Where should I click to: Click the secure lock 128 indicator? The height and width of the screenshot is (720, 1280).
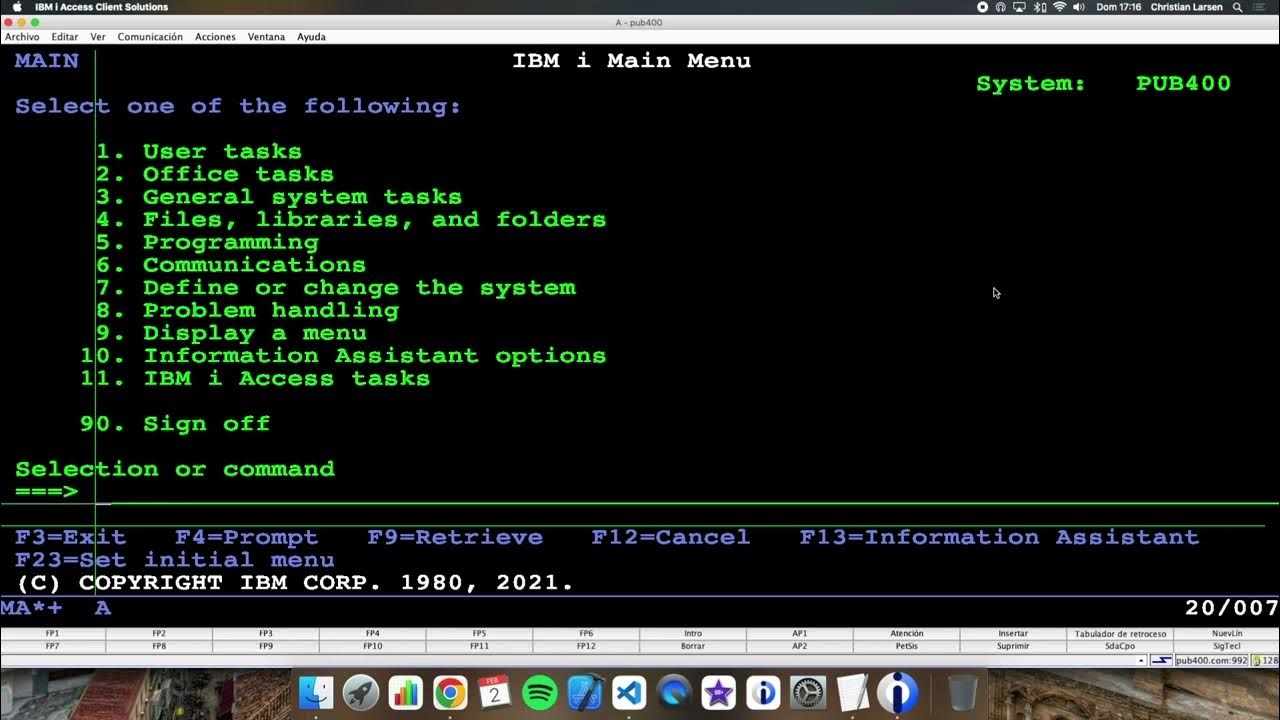click(1264, 660)
